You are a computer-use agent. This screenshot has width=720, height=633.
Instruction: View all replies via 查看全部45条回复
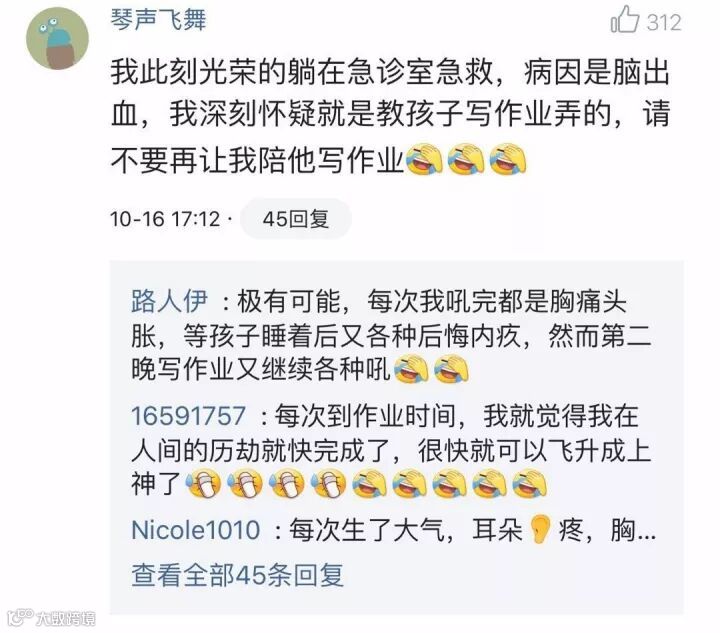(237, 574)
